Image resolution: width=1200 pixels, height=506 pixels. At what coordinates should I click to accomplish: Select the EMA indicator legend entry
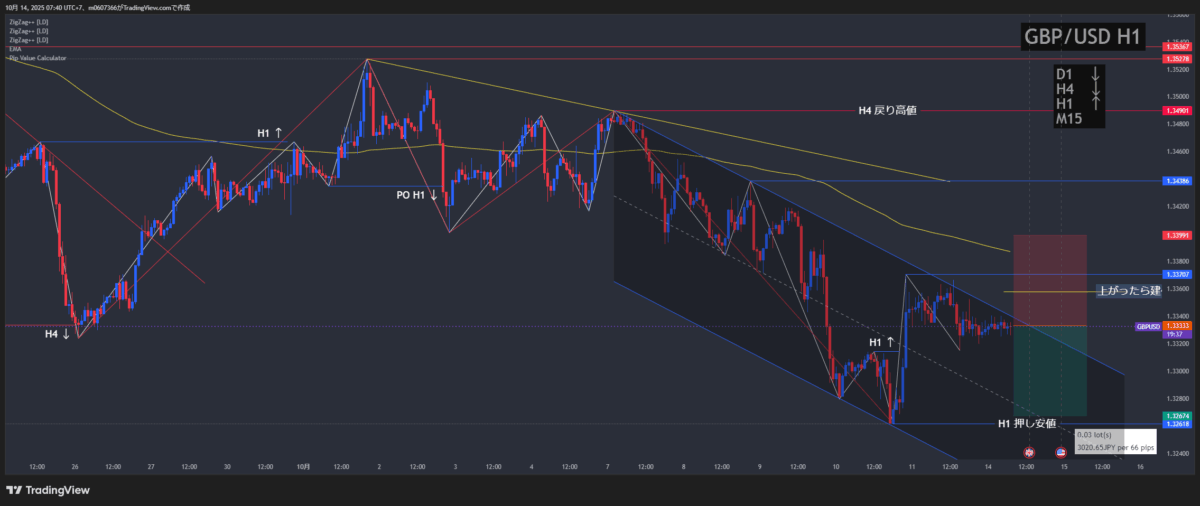(15, 49)
